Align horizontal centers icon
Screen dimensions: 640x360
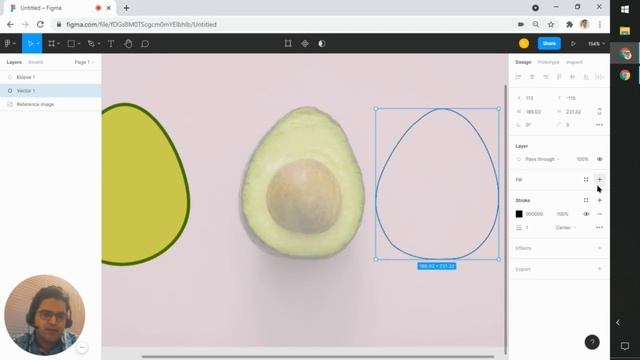(532, 77)
